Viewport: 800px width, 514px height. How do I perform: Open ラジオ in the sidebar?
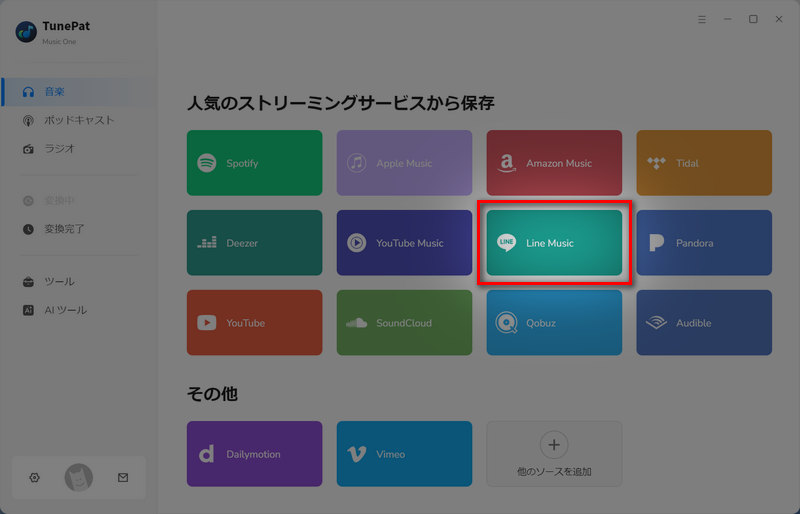click(x=79, y=149)
